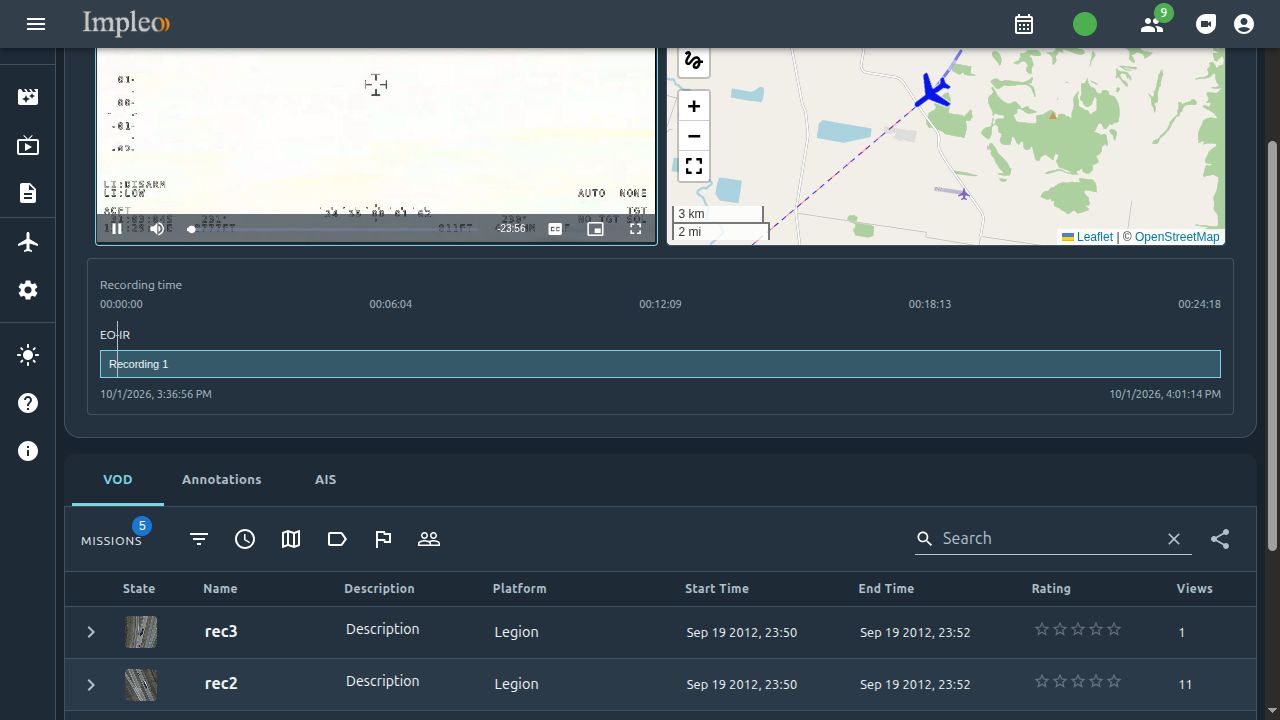The width and height of the screenshot is (1280, 720).
Task: Open the document icon in sidebar
Action: point(28,193)
